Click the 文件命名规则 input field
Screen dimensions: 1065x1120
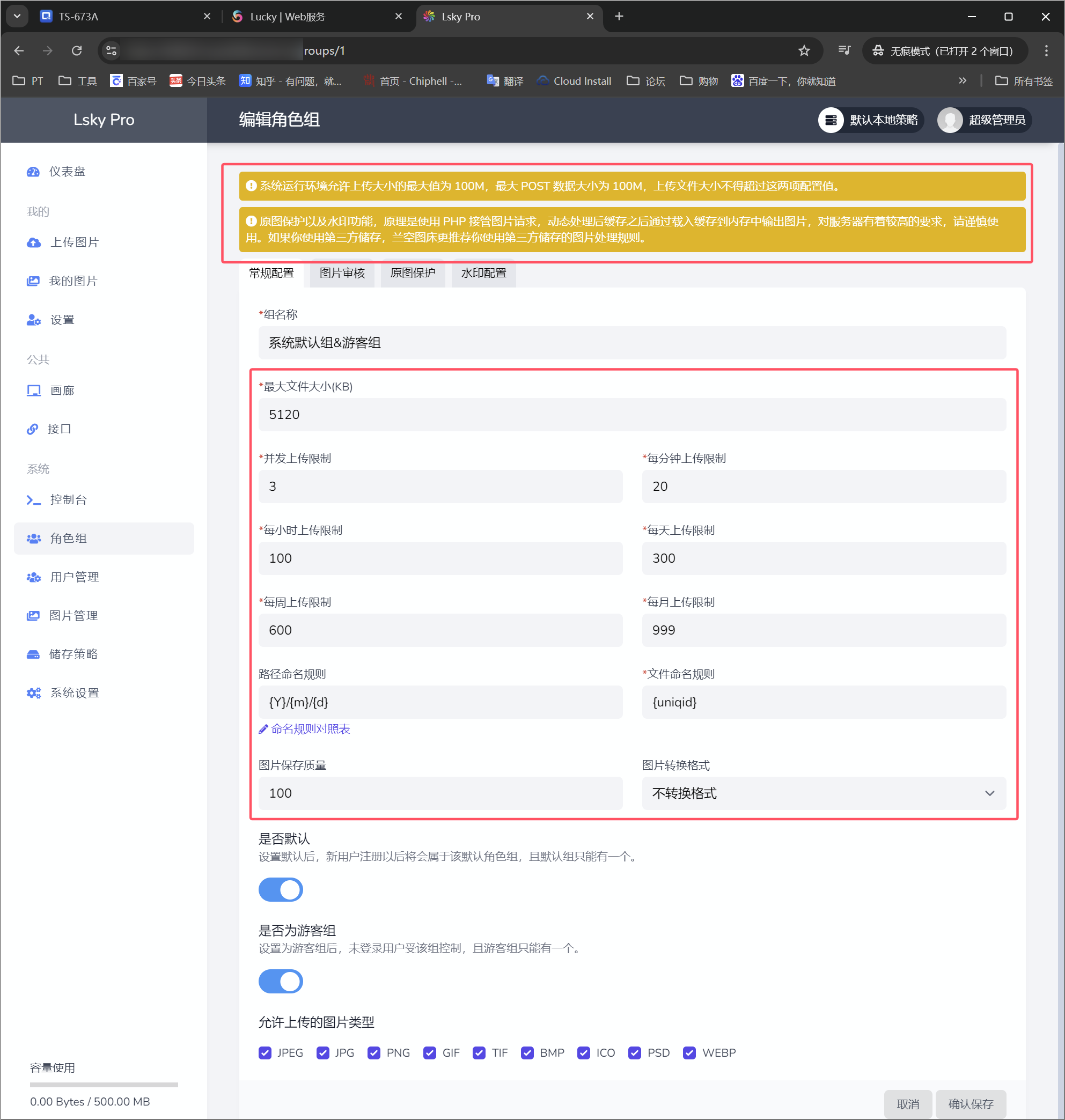[x=824, y=702]
